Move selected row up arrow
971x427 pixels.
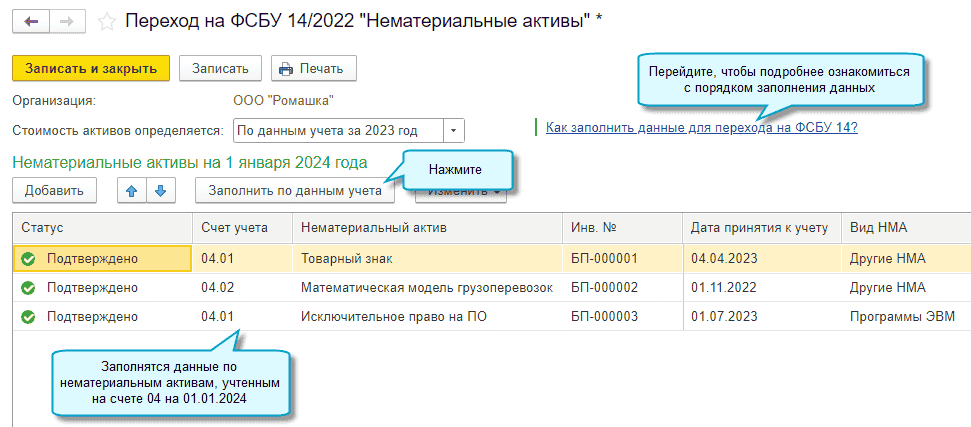[x=130, y=190]
